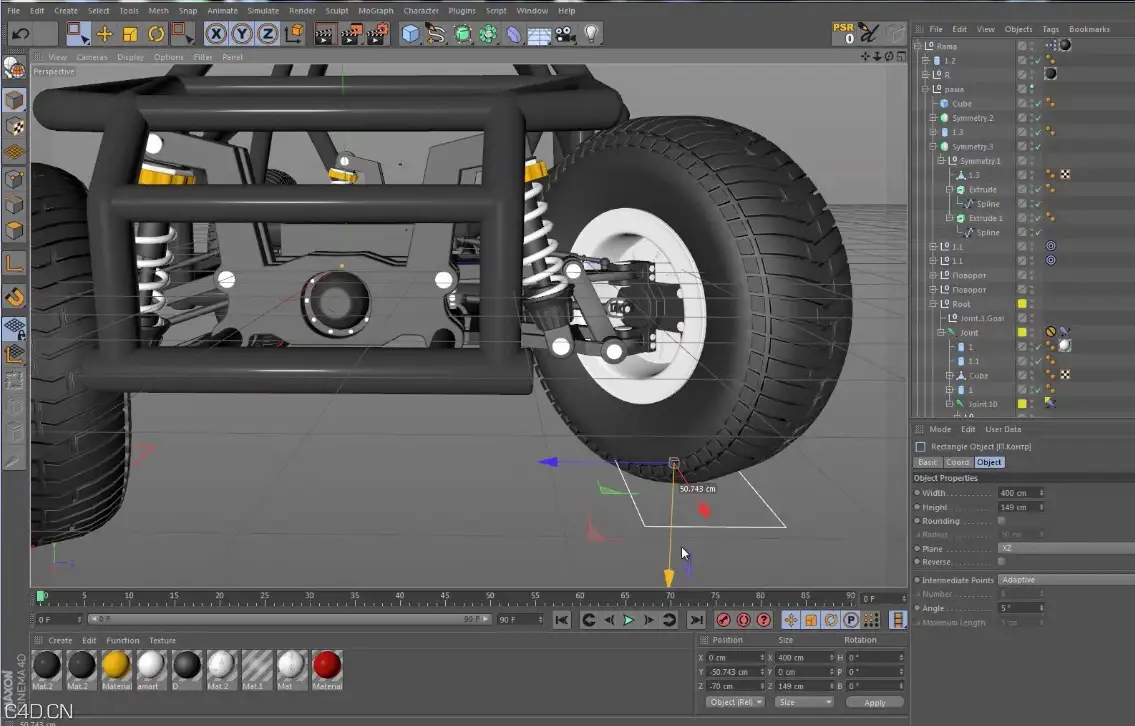This screenshot has width=1135, height=726.
Task: Open the spline pen tool icon
Action: pyautogui.click(x=436, y=34)
